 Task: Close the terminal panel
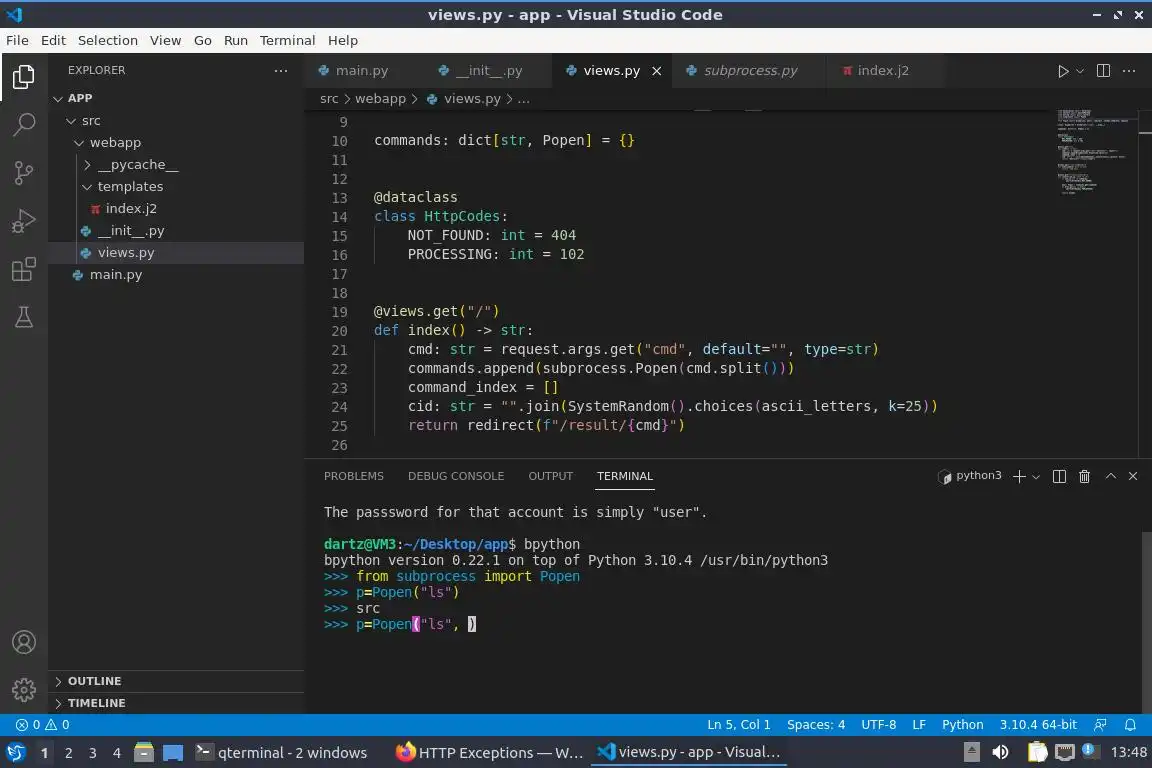click(x=1133, y=476)
